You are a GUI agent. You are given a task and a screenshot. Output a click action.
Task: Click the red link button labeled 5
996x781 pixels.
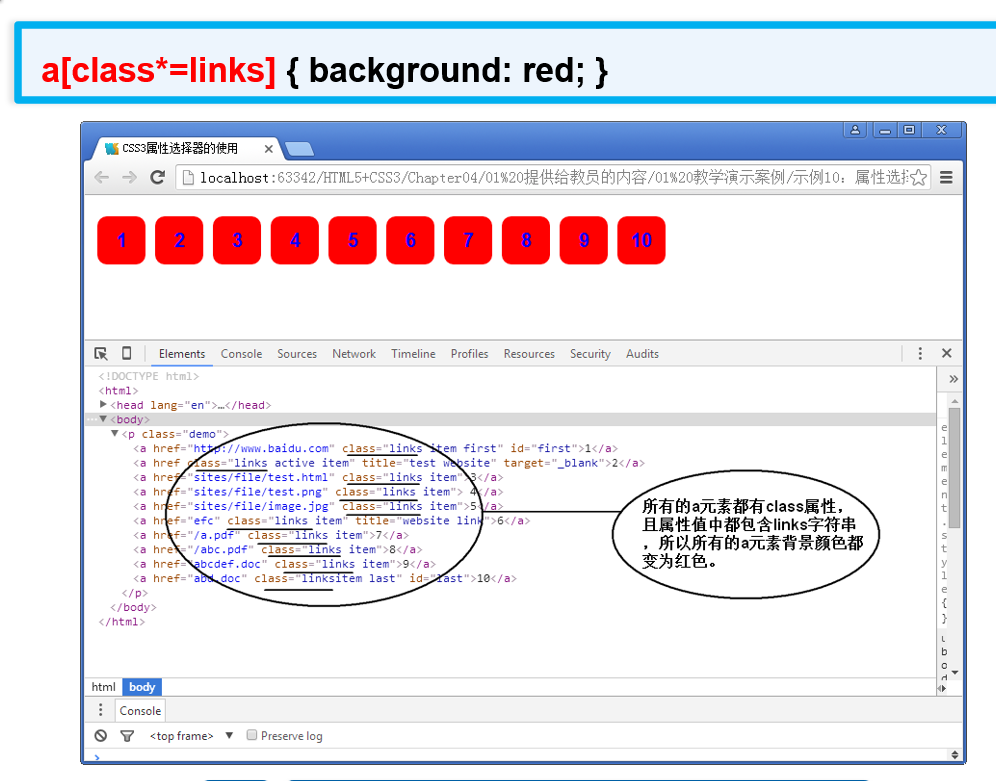pyautogui.click(x=353, y=240)
